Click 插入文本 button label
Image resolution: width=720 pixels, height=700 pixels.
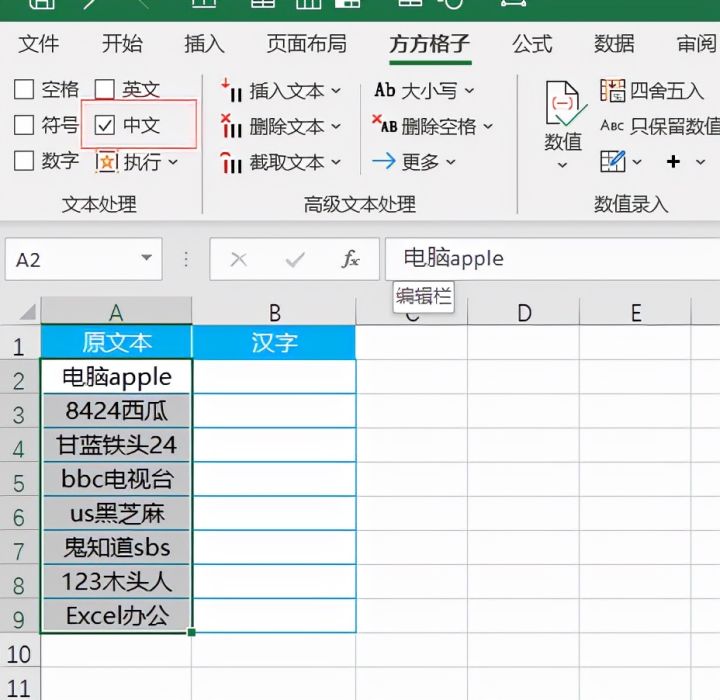(x=287, y=91)
